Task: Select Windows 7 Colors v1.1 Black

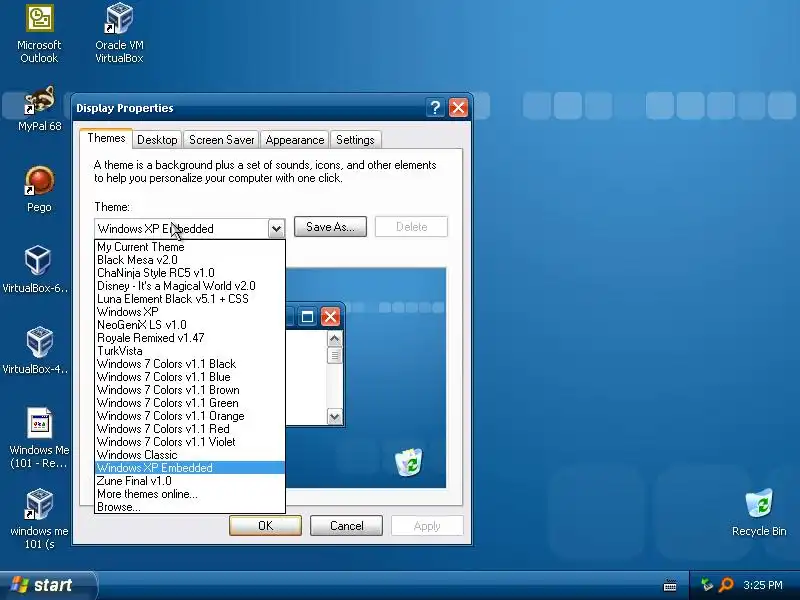Action: 190,364
